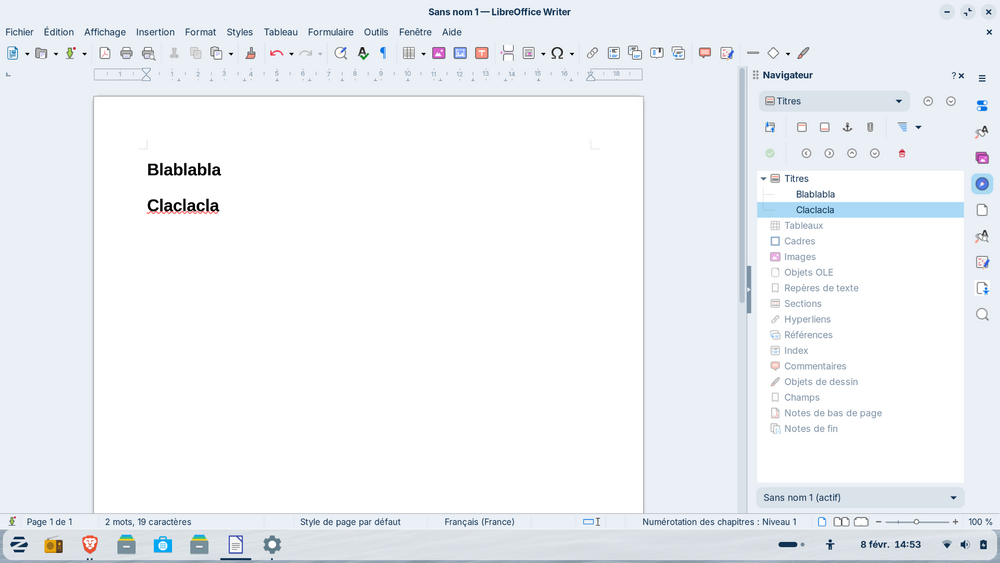1000x563 pixels.
Task: Insert a comment from the toolbar
Action: click(705, 53)
